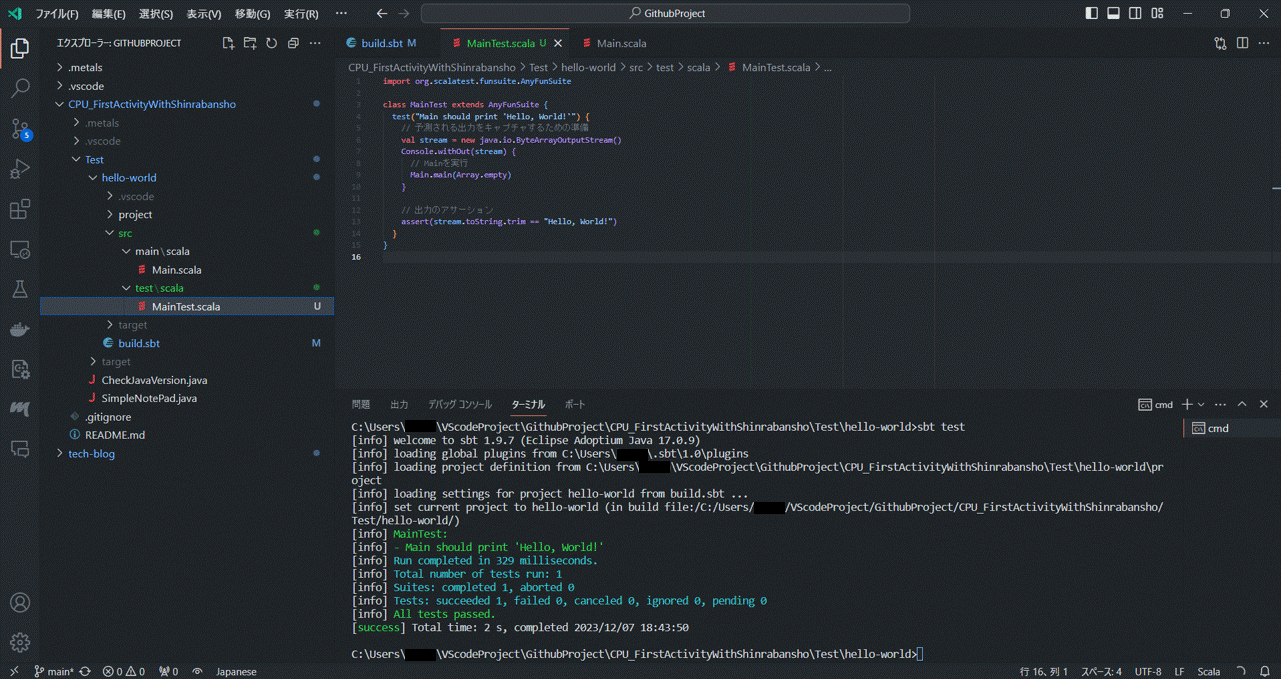Open Source Control view with badge
The width and height of the screenshot is (1281, 679).
(x=20, y=129)
